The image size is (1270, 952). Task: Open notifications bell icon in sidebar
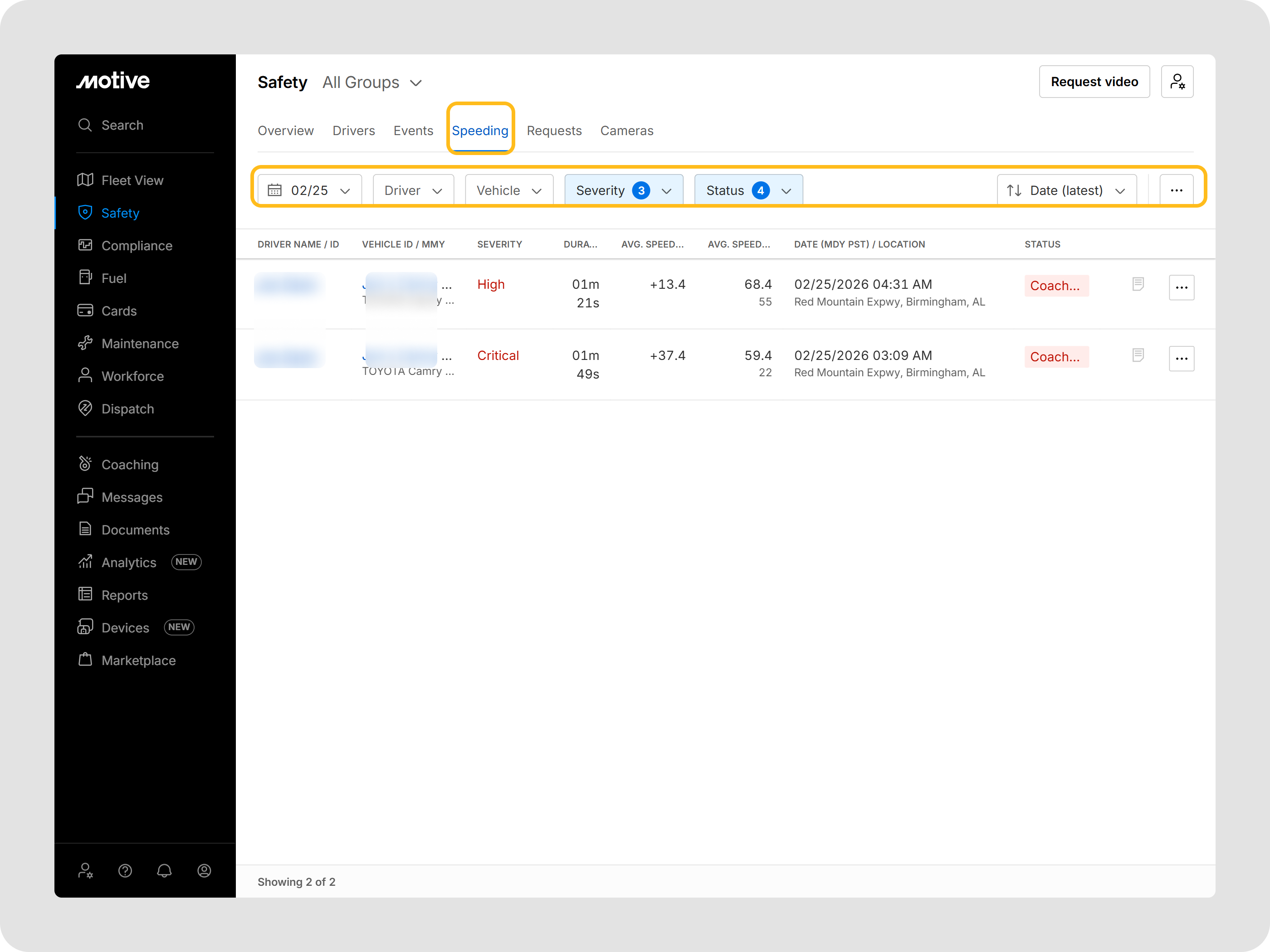coord(164,870)
